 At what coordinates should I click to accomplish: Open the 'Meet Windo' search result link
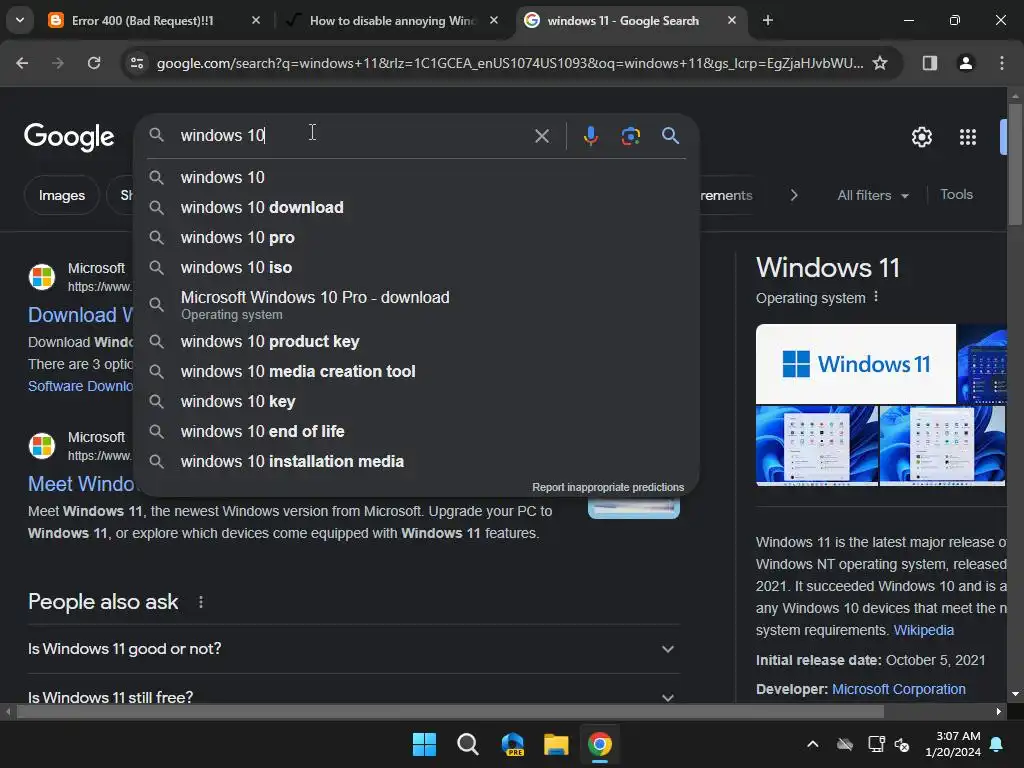(80, 484)
